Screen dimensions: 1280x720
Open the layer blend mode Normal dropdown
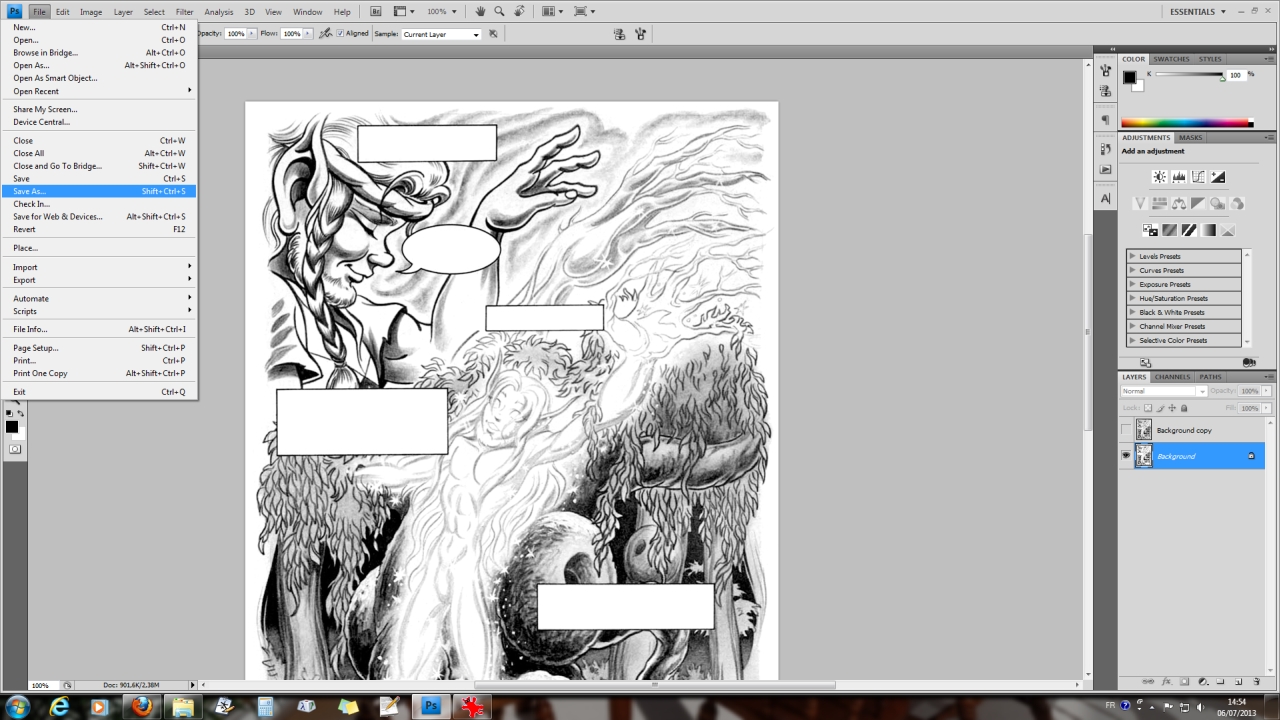(x=1164, y=391)
